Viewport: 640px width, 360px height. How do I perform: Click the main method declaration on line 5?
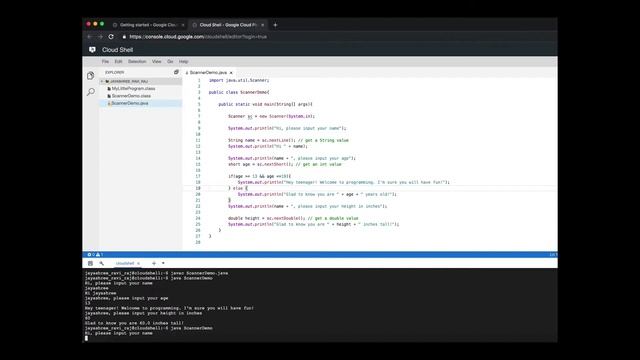point(265,104)
